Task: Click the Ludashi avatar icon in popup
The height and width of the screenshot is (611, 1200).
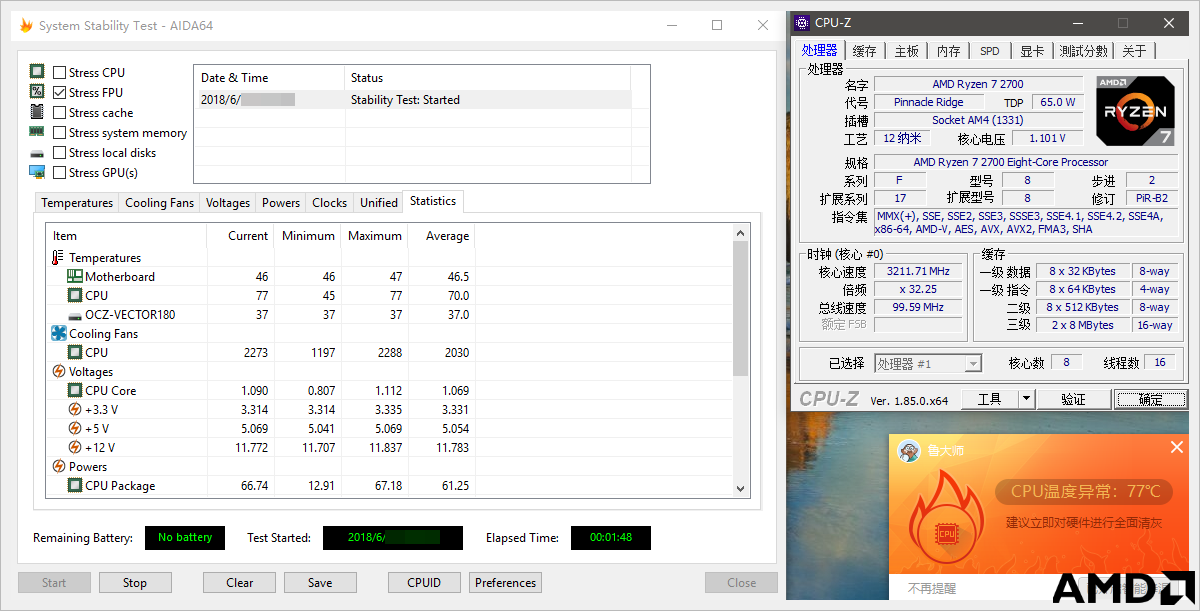Action: 908,451
